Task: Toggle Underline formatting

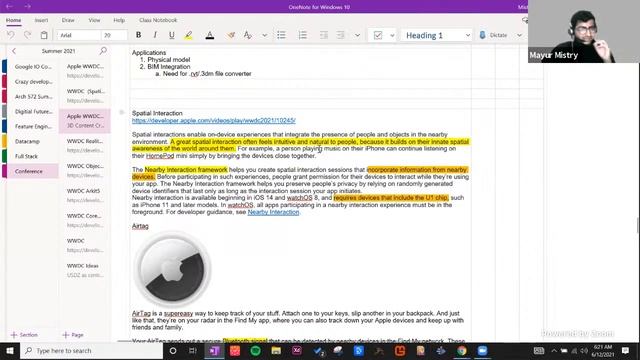Action: tap(171, 35)
